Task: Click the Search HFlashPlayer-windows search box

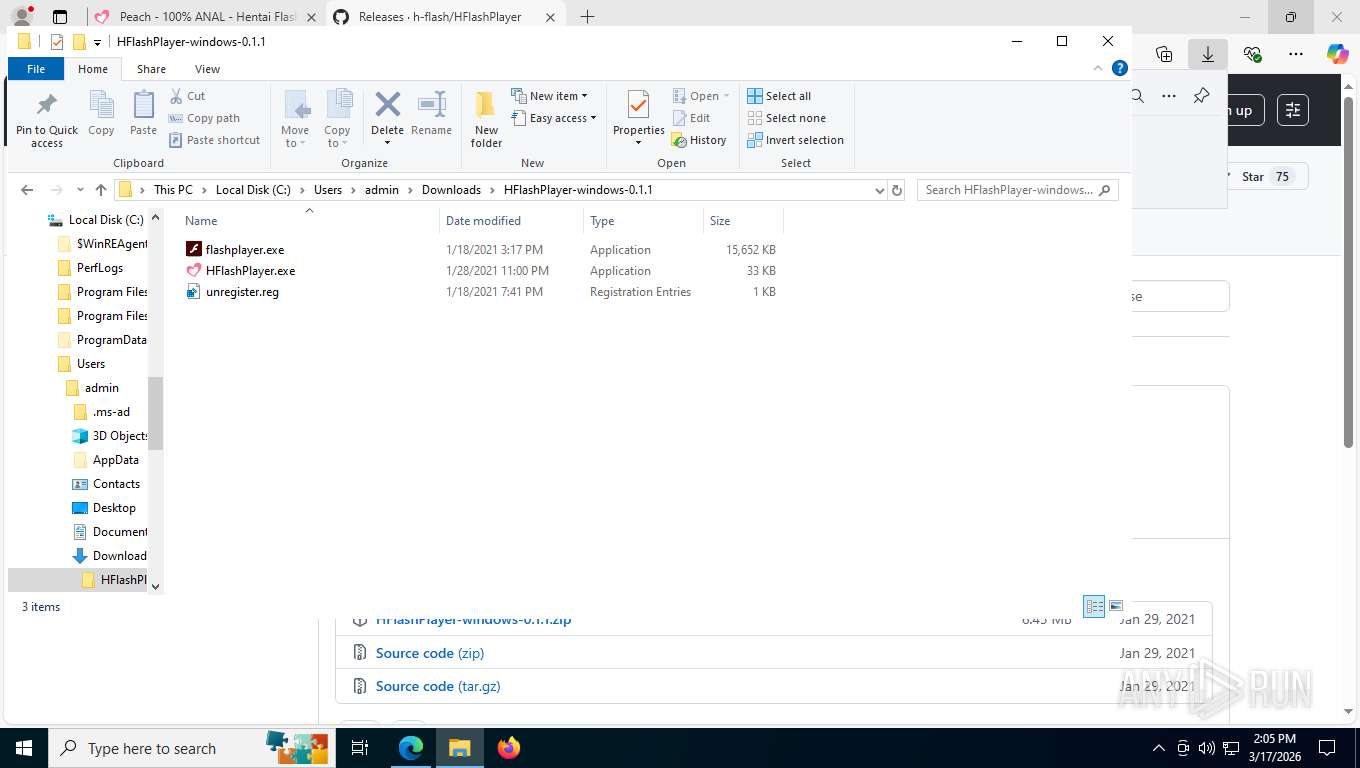Action: (x=1017, y=190)
